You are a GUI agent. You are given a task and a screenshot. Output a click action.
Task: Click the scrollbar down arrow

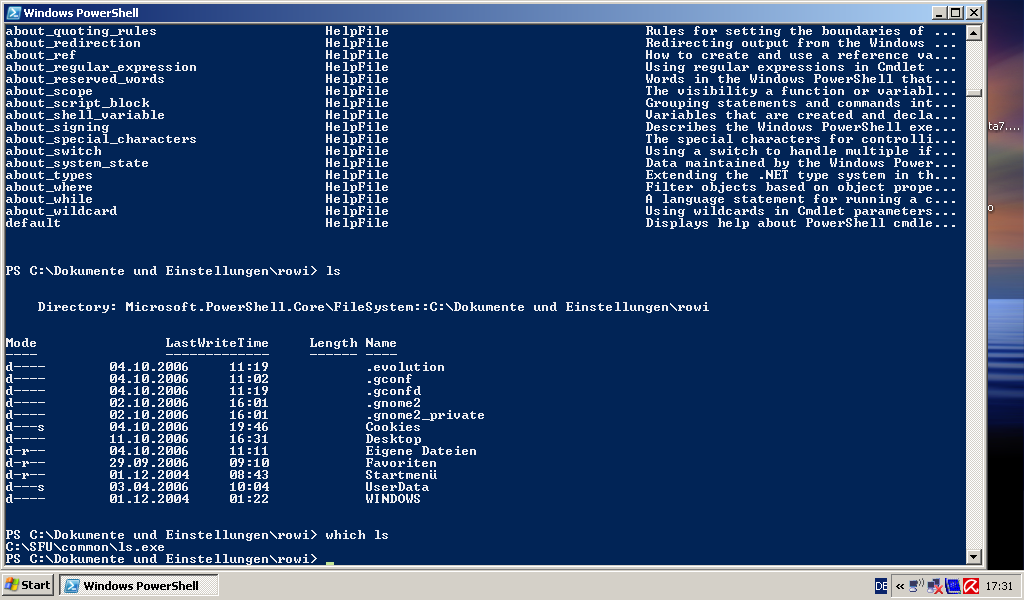(974, 557)
